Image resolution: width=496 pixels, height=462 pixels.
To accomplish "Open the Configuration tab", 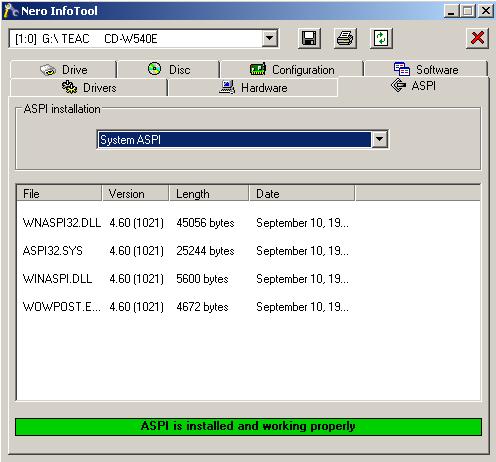I will (292, 70).
